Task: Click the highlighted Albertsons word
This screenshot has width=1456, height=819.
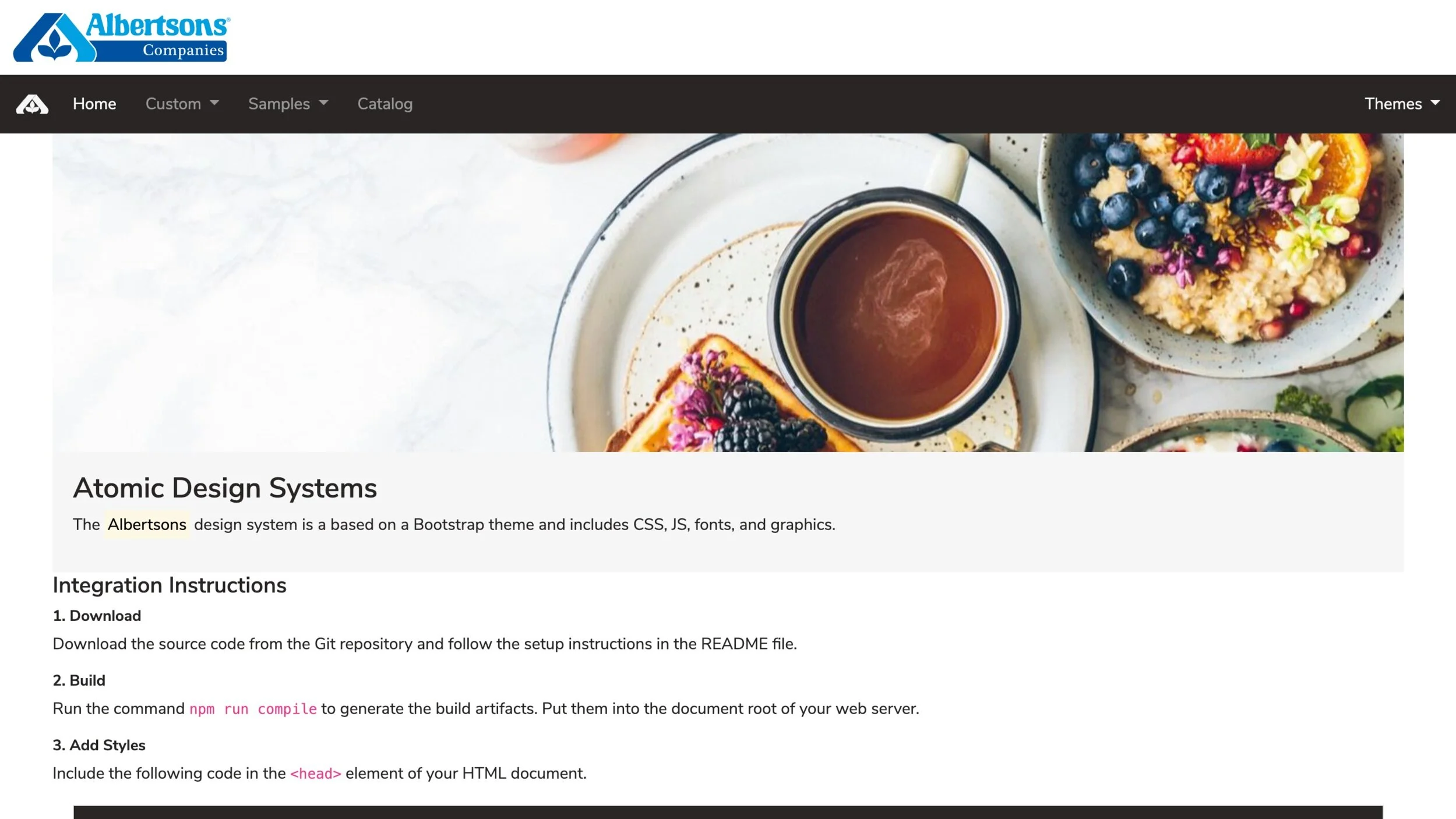Action: pos(147,524)
